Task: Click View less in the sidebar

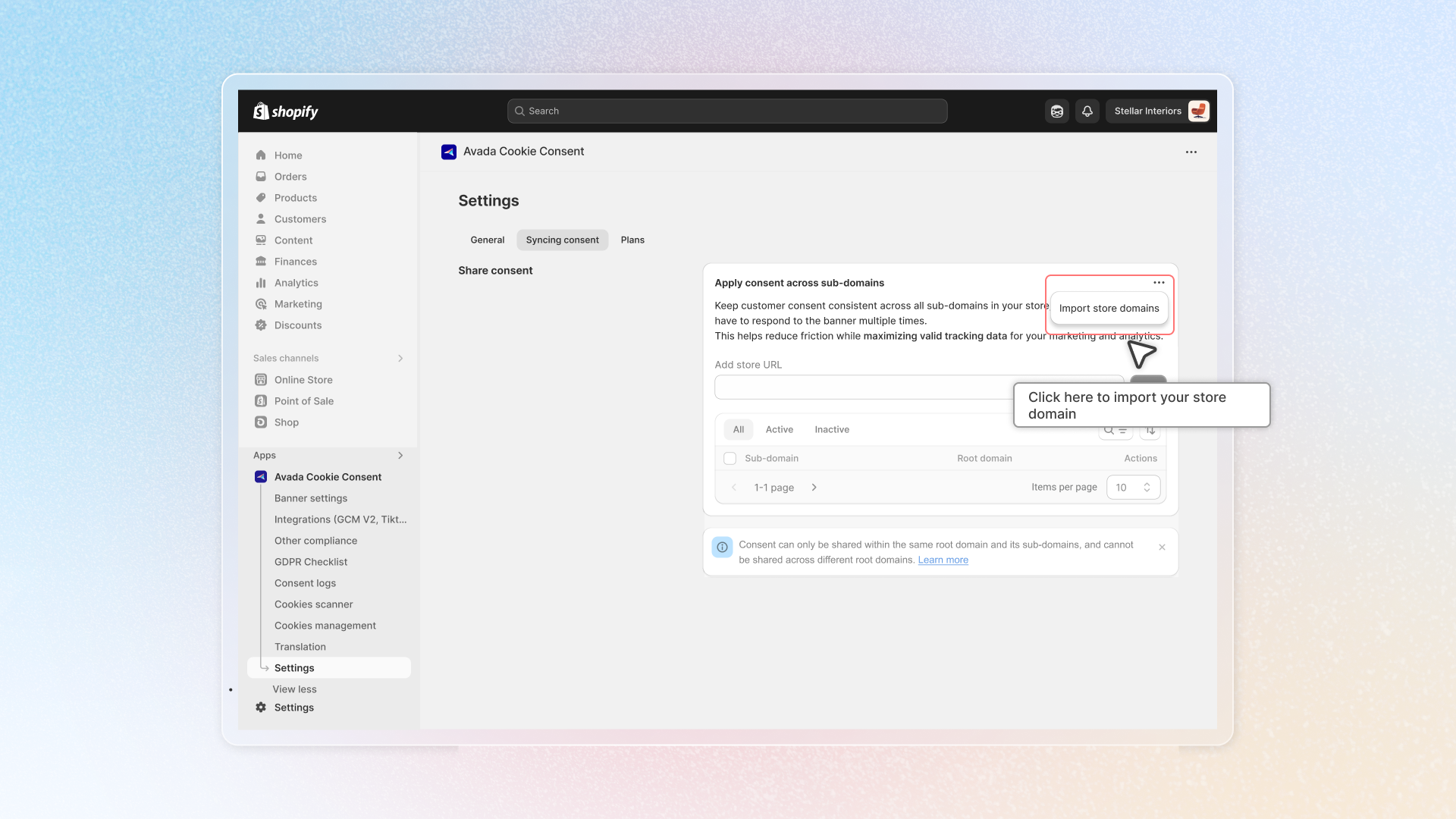Action: pos(295,689)
